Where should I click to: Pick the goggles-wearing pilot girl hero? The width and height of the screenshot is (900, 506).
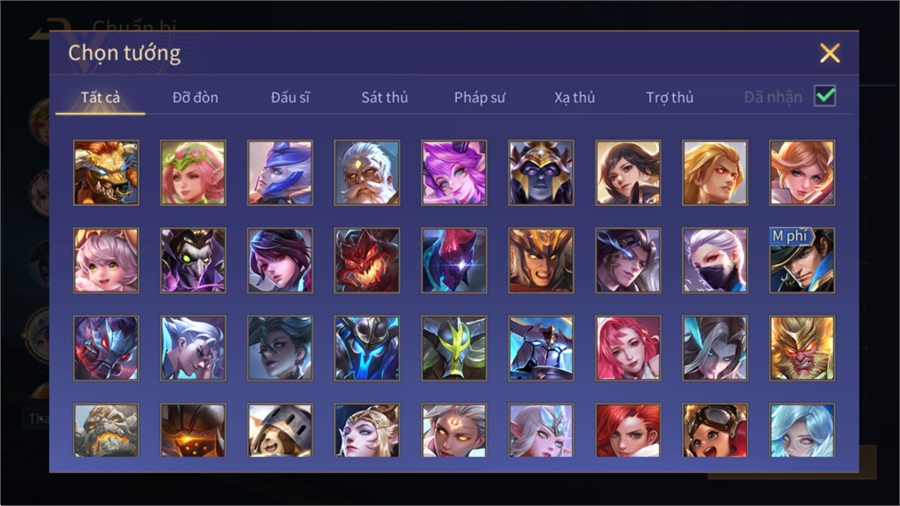tap(715, 430)
